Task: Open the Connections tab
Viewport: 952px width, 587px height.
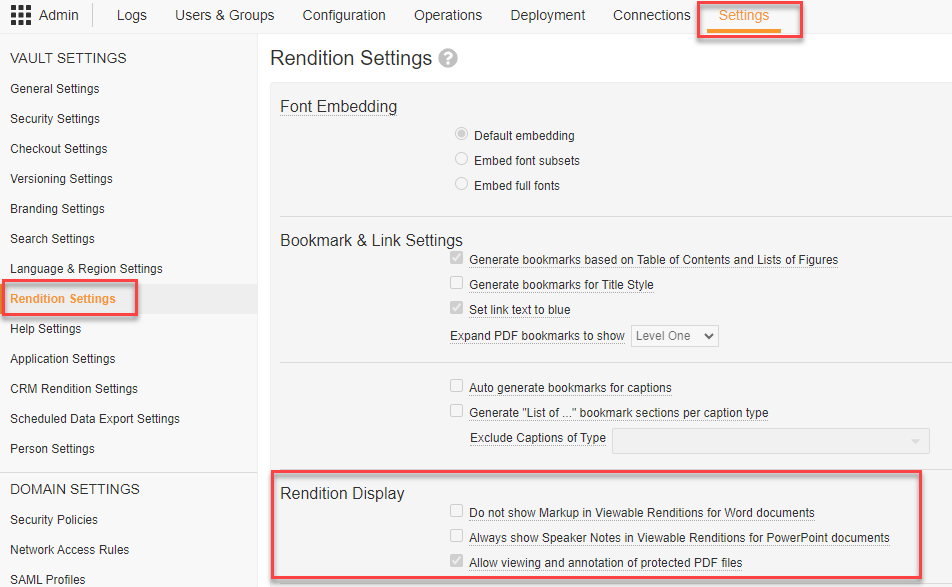Action: point(651,16)
